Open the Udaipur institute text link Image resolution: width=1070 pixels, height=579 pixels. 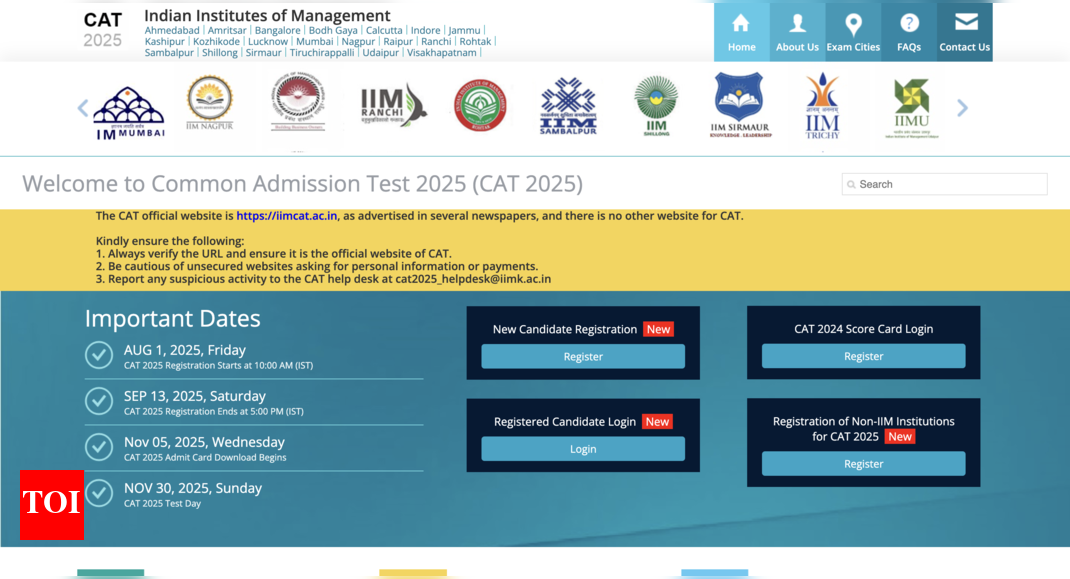pos(381,53)
